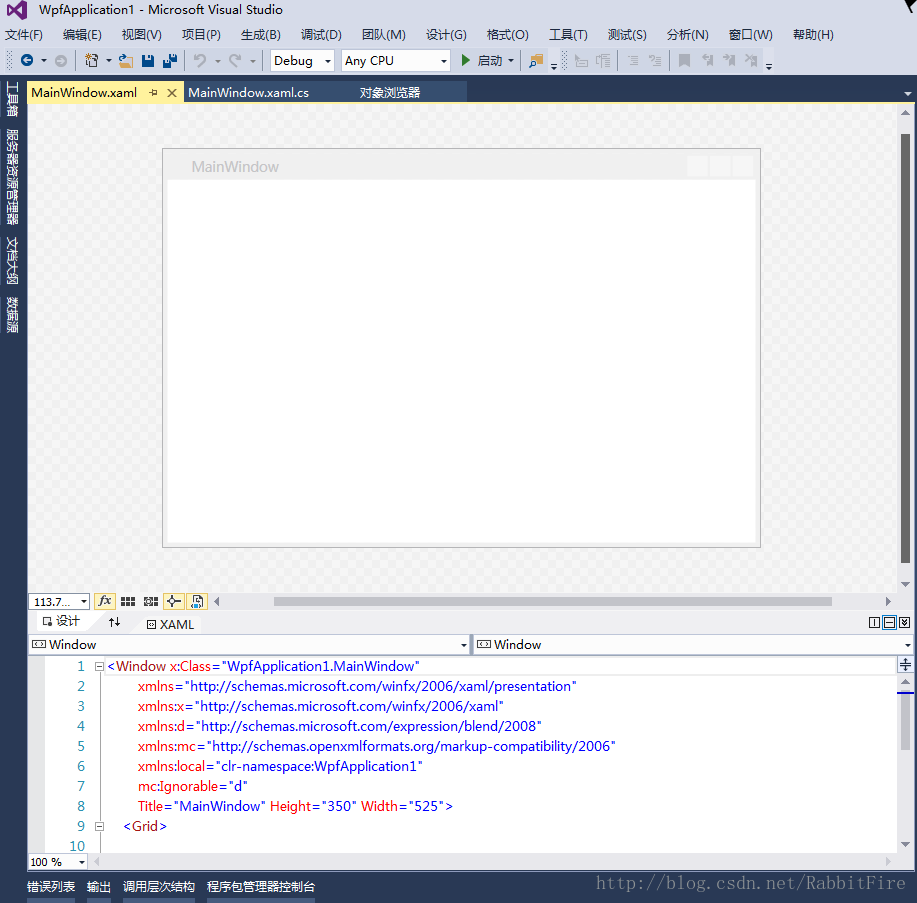Open dropdown arrow next to 启动 button
Screen dimensions: 917x903
pos(511,60)
